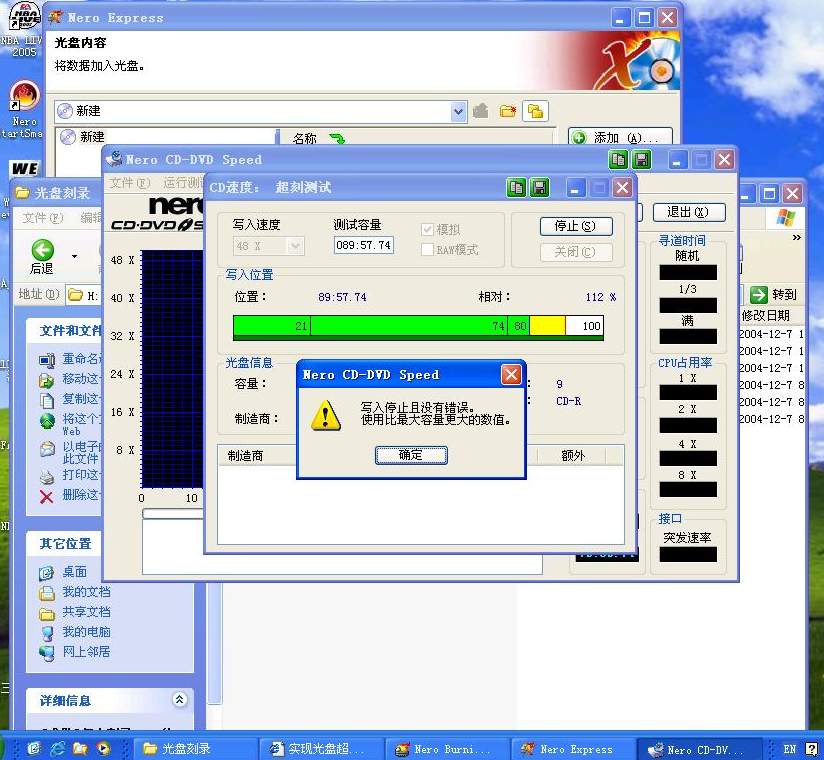Switch to Nero Burni... taskbar button

448,748
